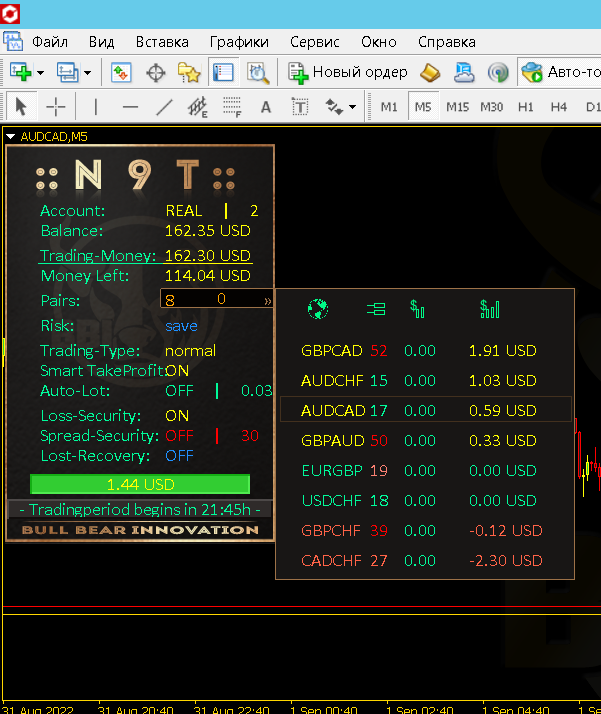The width and height of the screenshot is (601, 714).
Task: Toggle Smart TakeProfit ON switch
Action: click(x=178, y=371)
